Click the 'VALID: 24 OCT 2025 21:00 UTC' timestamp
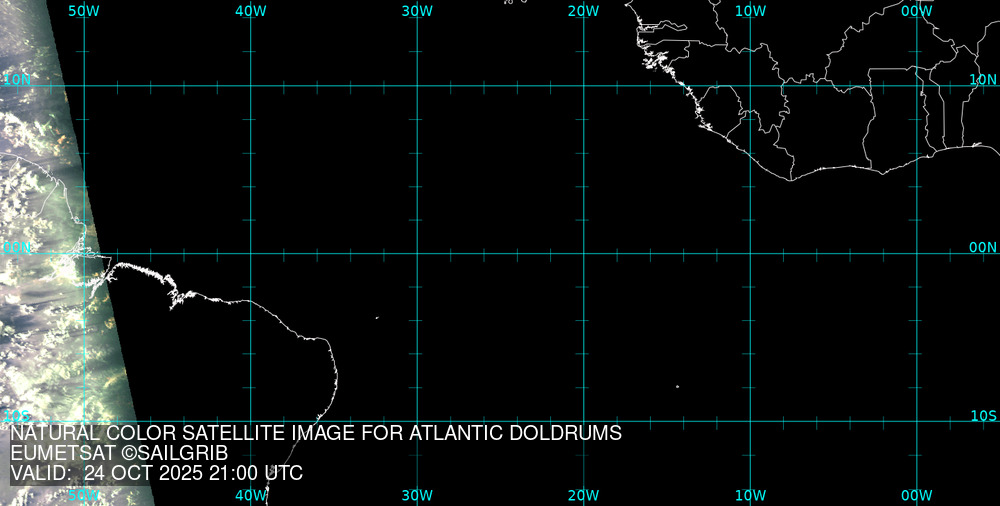This screenshot has width=1000, height=506. 156,473
